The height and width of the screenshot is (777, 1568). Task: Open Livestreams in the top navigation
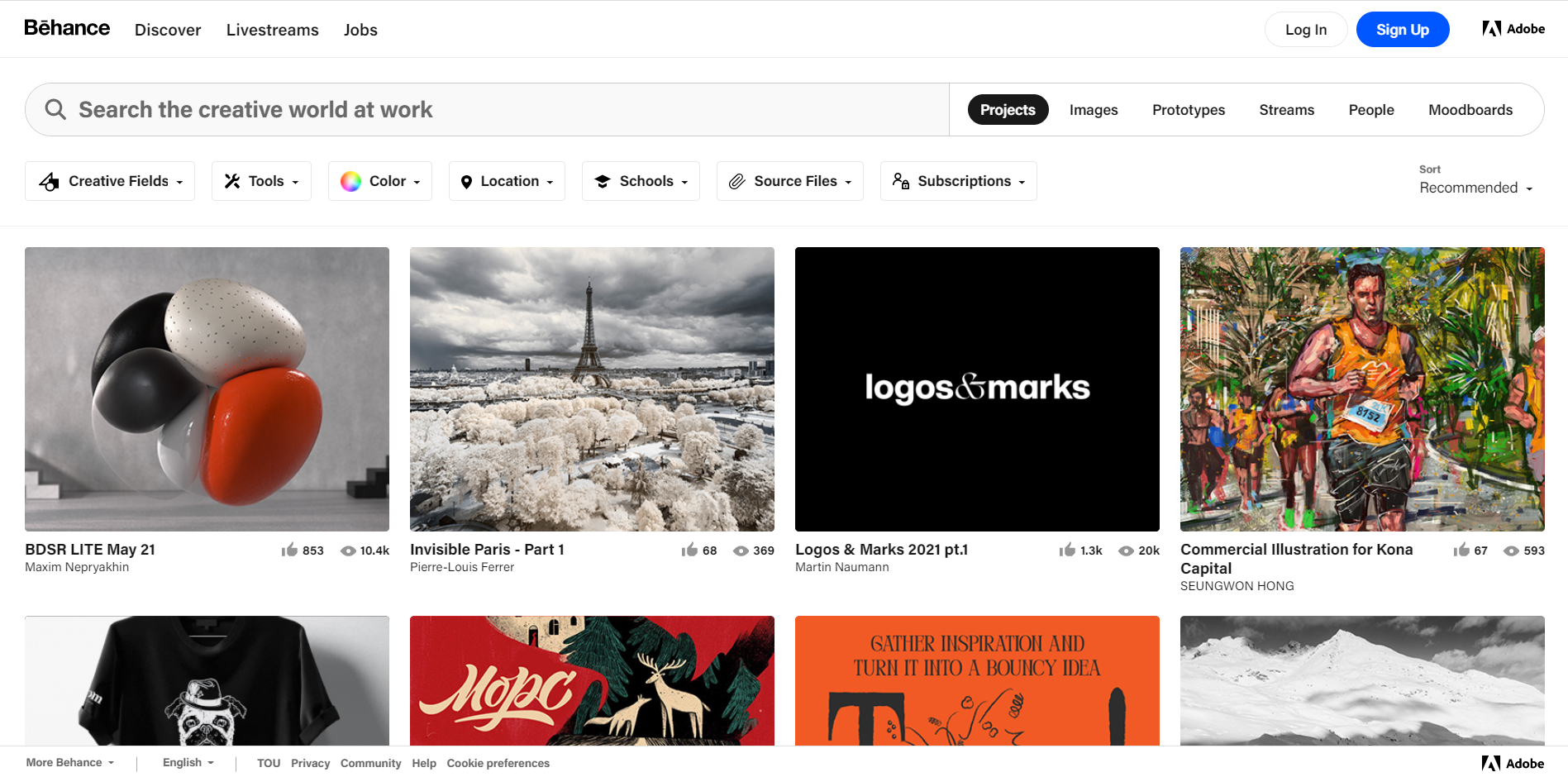tap(273, 30)
